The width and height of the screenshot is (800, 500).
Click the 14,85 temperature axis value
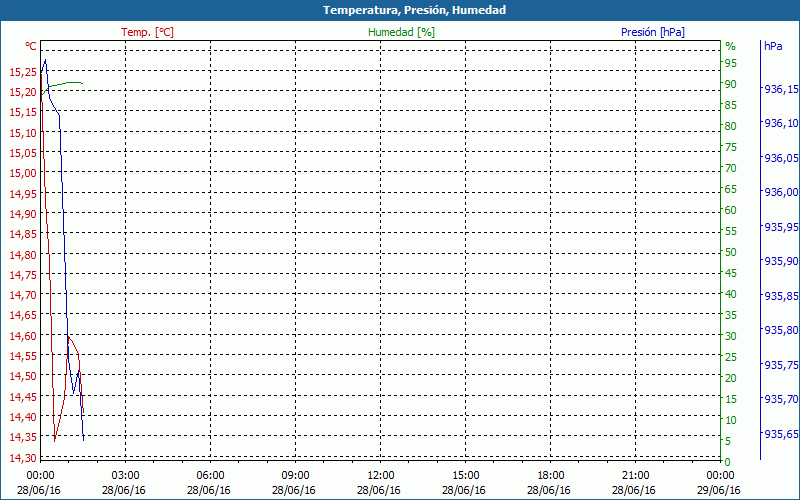click(23, 234)
